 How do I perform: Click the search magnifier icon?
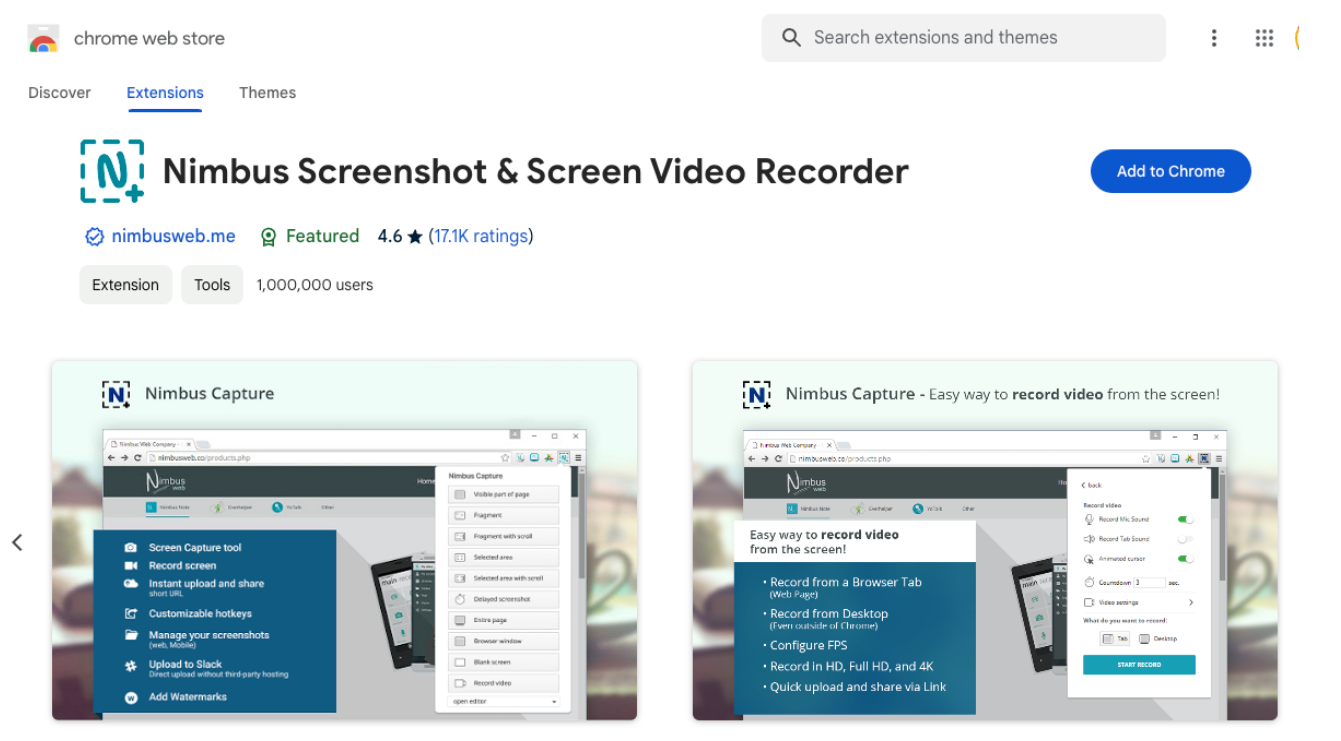point(791,38)
